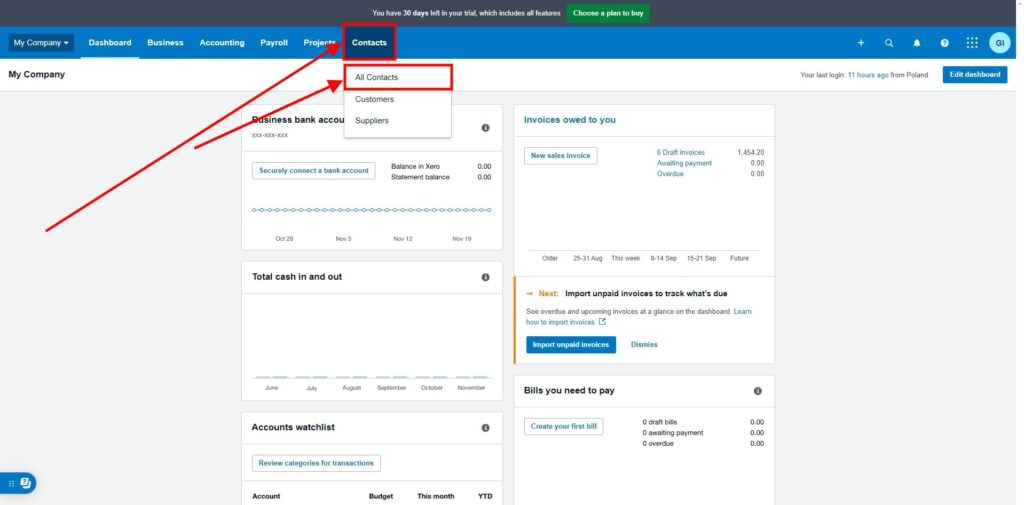The height and width of the screenshot is (505, 1024).
Task: Click Securely connect a bank account
Action: click(x=313, y=171)
